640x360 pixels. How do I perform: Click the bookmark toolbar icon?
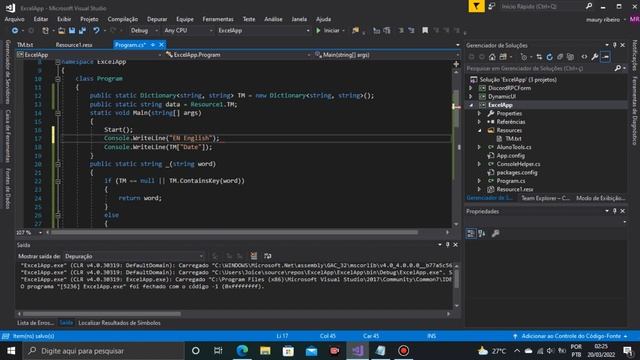[x=425, y=31]
